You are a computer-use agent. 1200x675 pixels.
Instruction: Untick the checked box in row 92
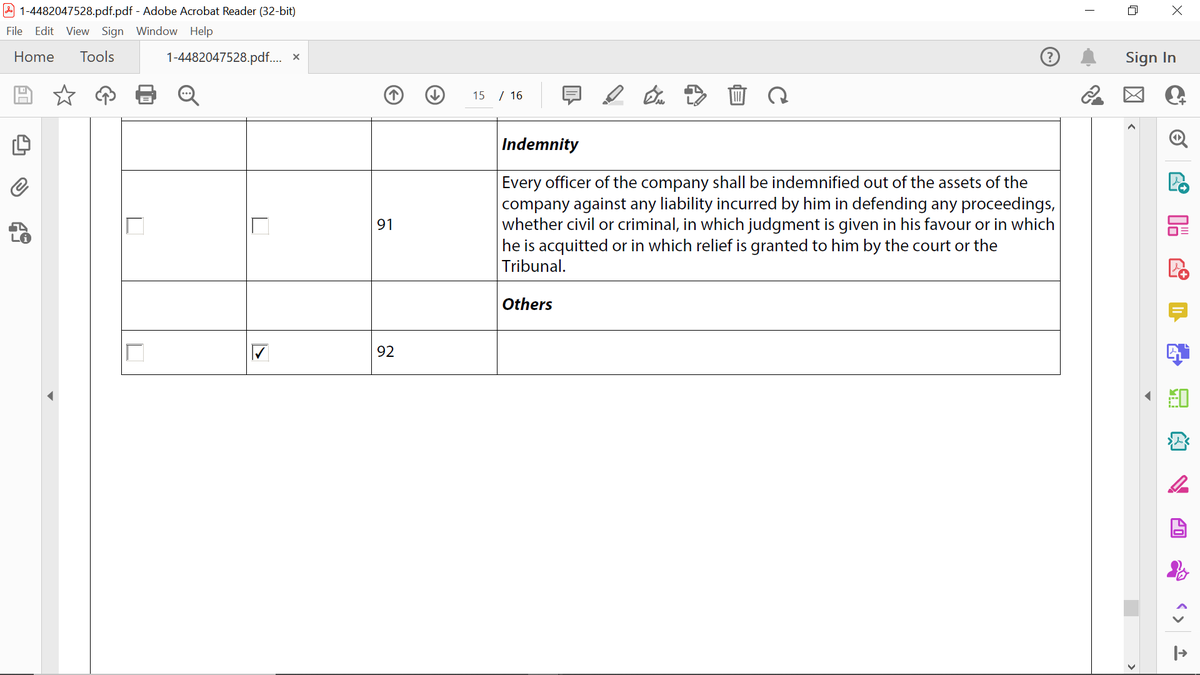click(x=260, y=352)
